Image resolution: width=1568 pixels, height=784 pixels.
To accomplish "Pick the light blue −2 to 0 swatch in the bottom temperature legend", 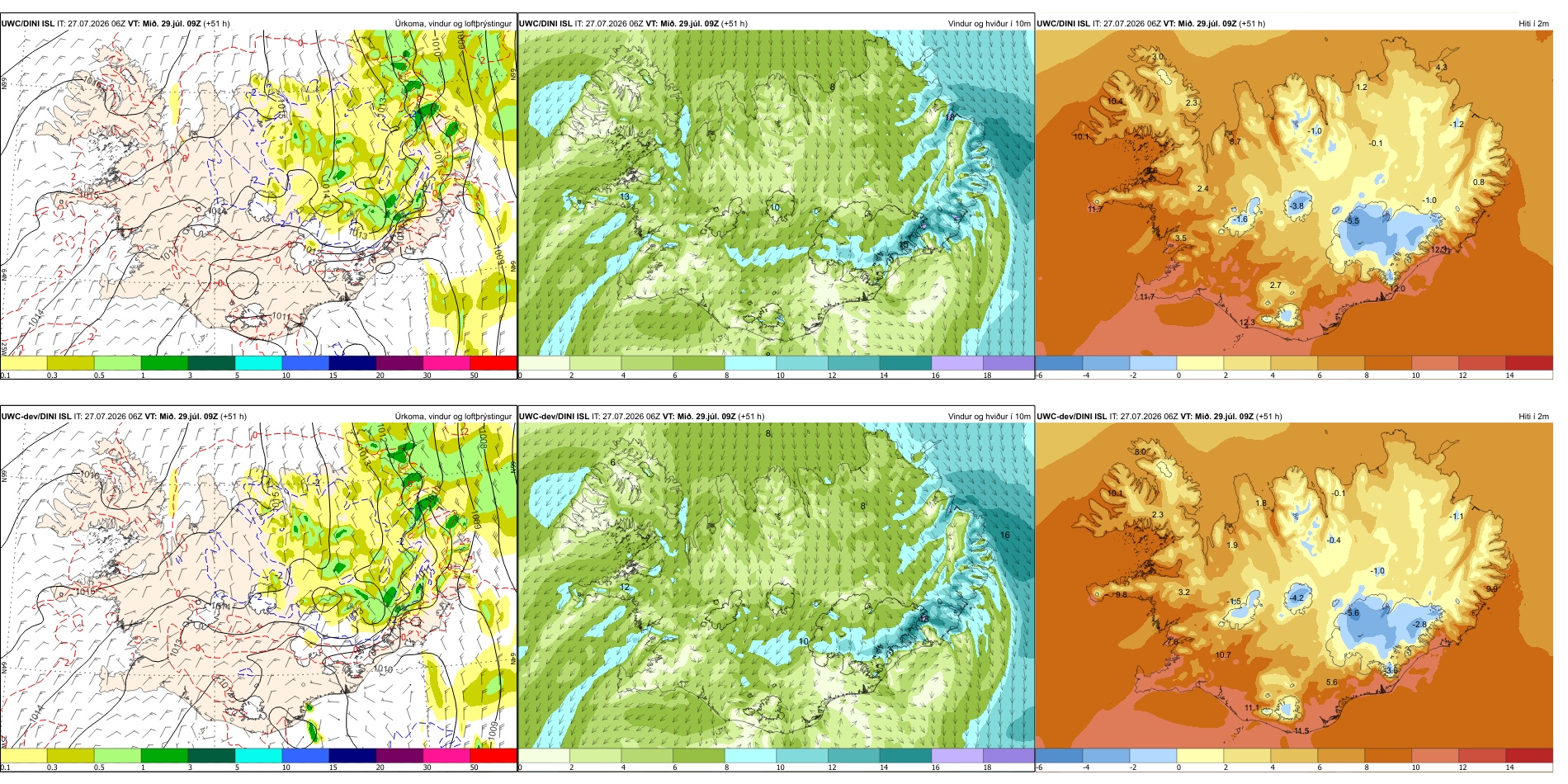I will pyautogui.click(x=1153, y=755).
